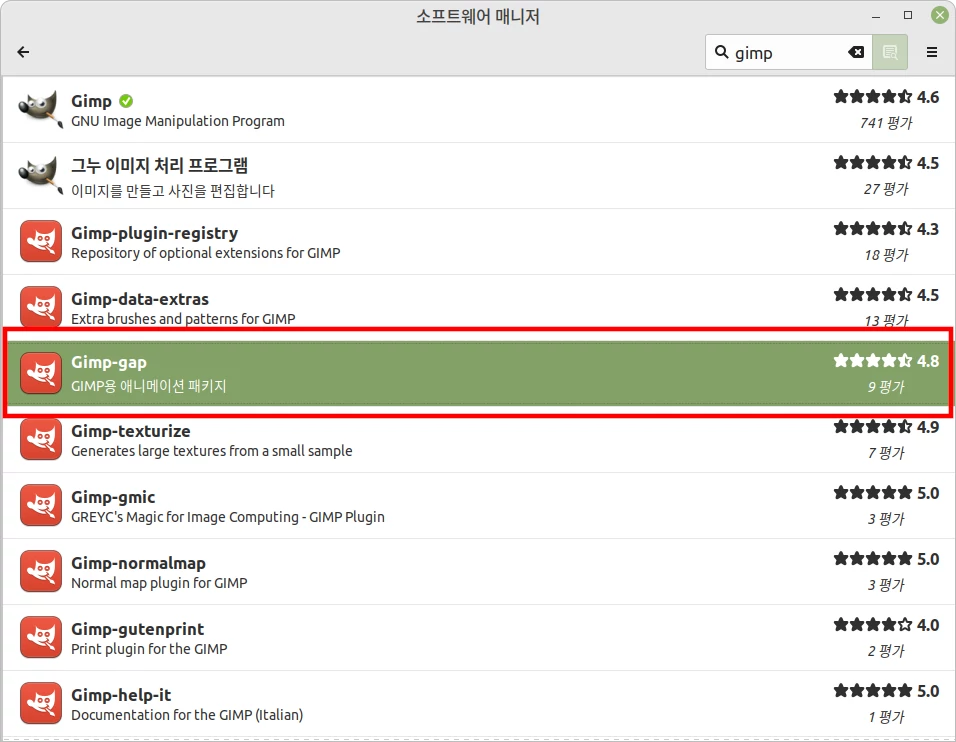Maximize the 소프트웨어 매니저 window
956x742 pixels.
908,15
